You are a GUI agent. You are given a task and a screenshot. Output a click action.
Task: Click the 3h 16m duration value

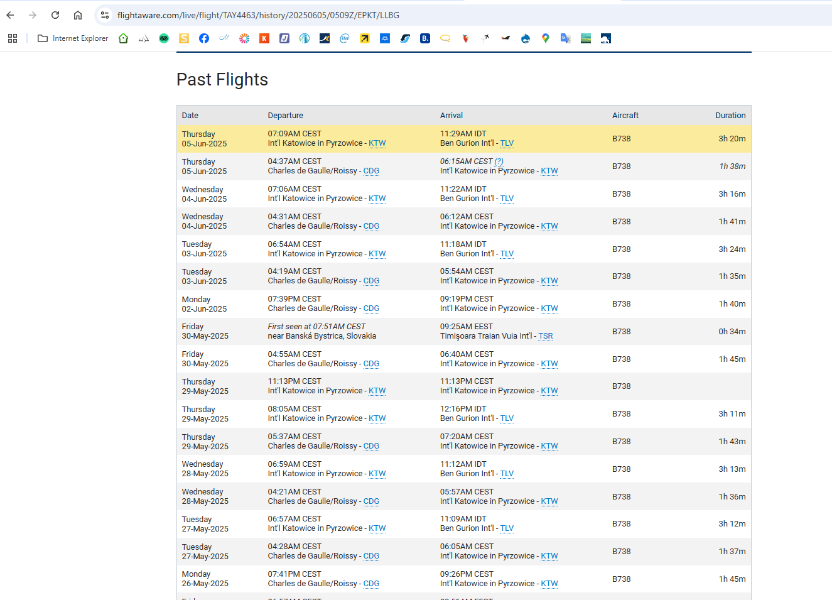pos(732,194)
